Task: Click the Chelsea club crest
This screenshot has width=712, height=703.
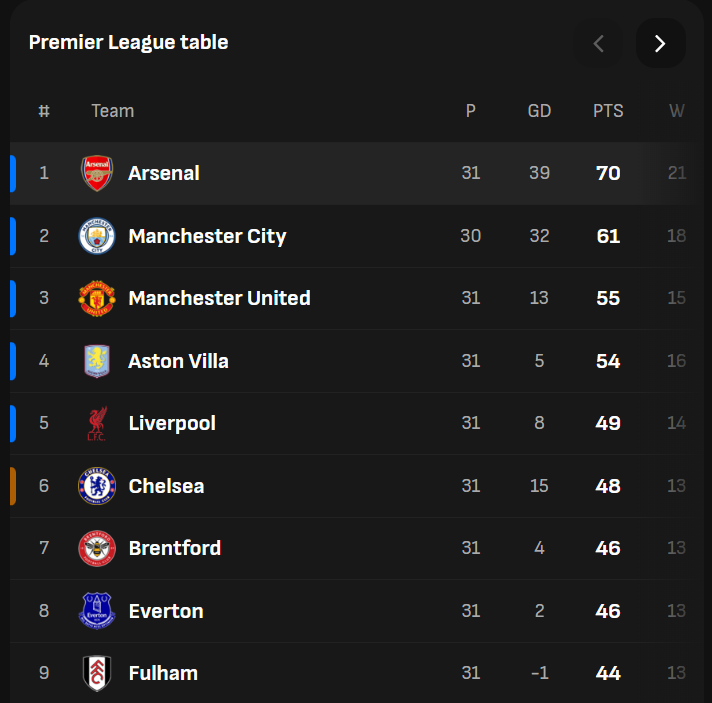Action: coord(97,486)
